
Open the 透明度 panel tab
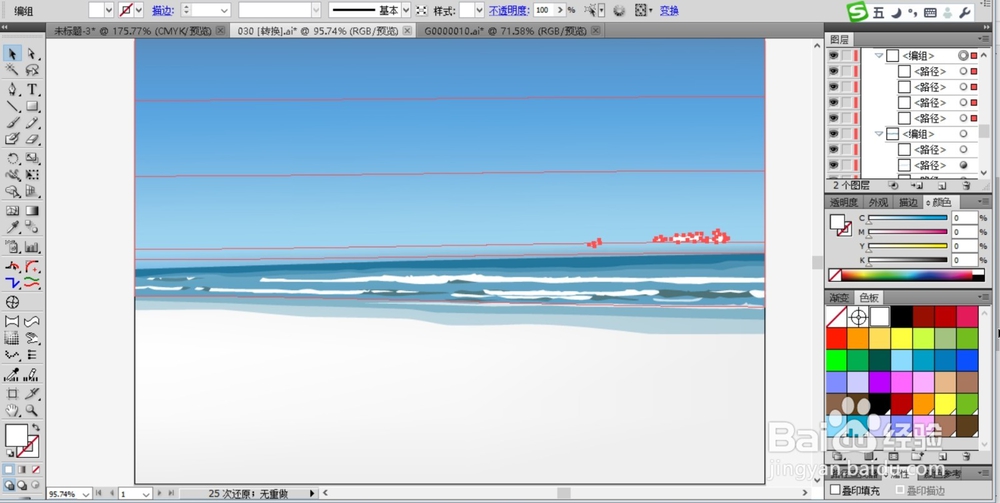pyautogui.click(x=844, y=202)
